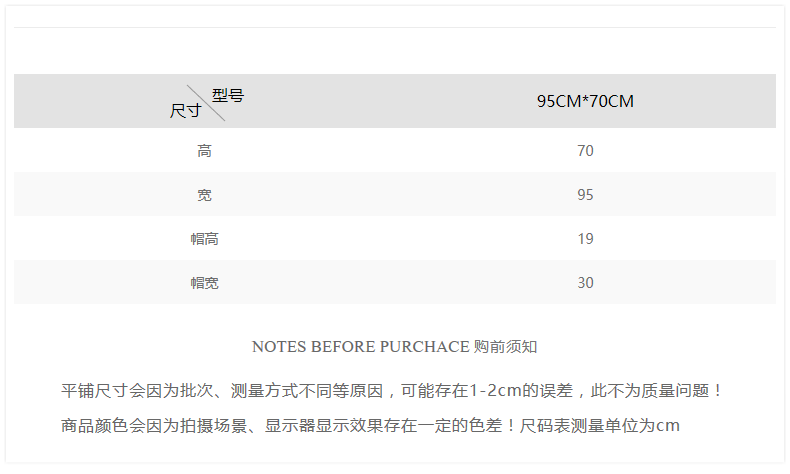
Task: Click the hood width value 30
Action: pyautogui.click(x=585, y=283)
